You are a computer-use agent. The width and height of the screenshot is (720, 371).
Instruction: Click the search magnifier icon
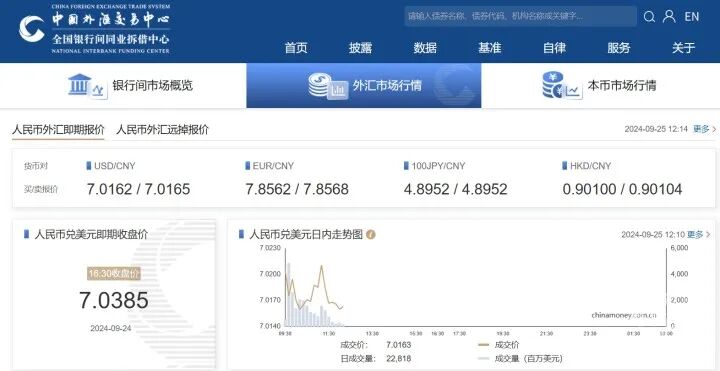[649, 17]
